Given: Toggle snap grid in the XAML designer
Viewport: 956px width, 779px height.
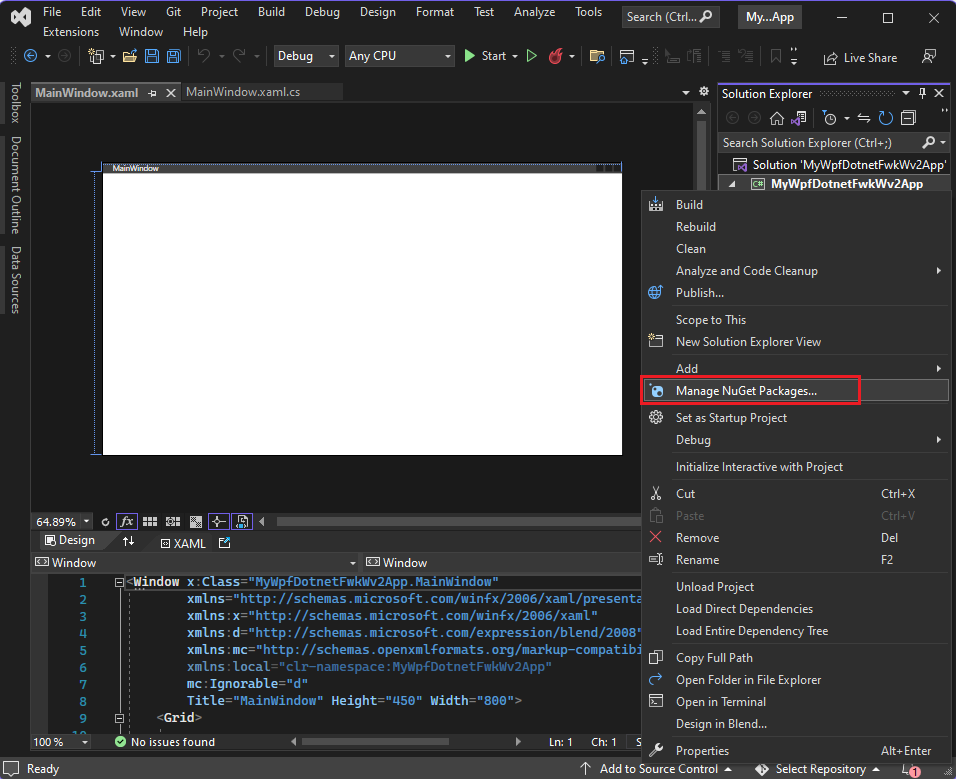Looking at the screenshot, I should pyautogui.click(x=149, y=521).
